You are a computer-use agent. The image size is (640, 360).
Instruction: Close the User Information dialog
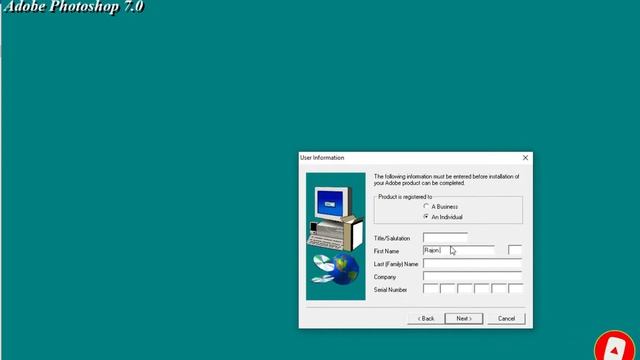(525, 158)
